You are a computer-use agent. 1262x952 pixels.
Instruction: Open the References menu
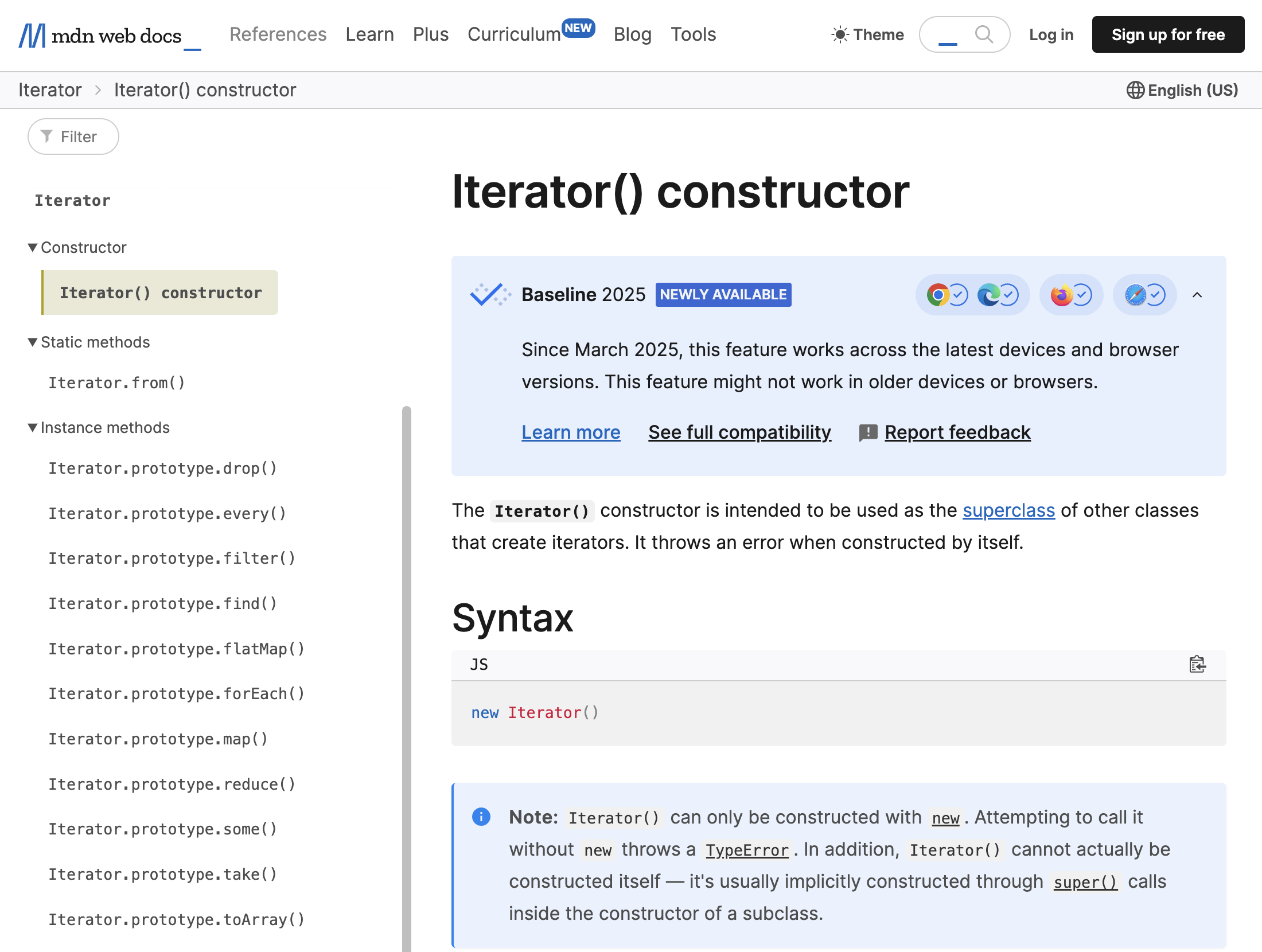coord(278,34)
